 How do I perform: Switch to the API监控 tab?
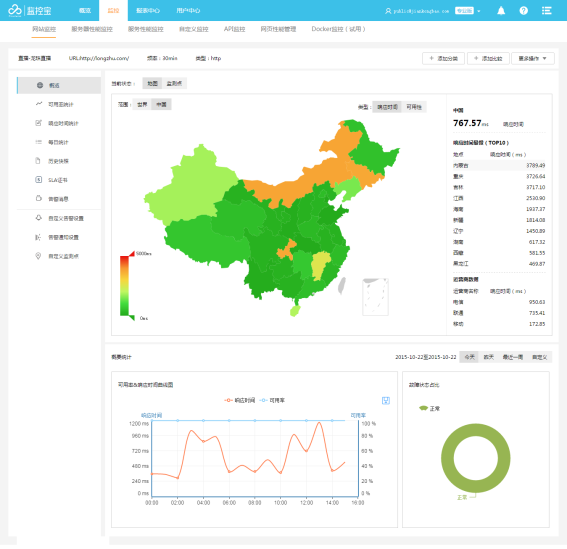click(x=234, y=29)
